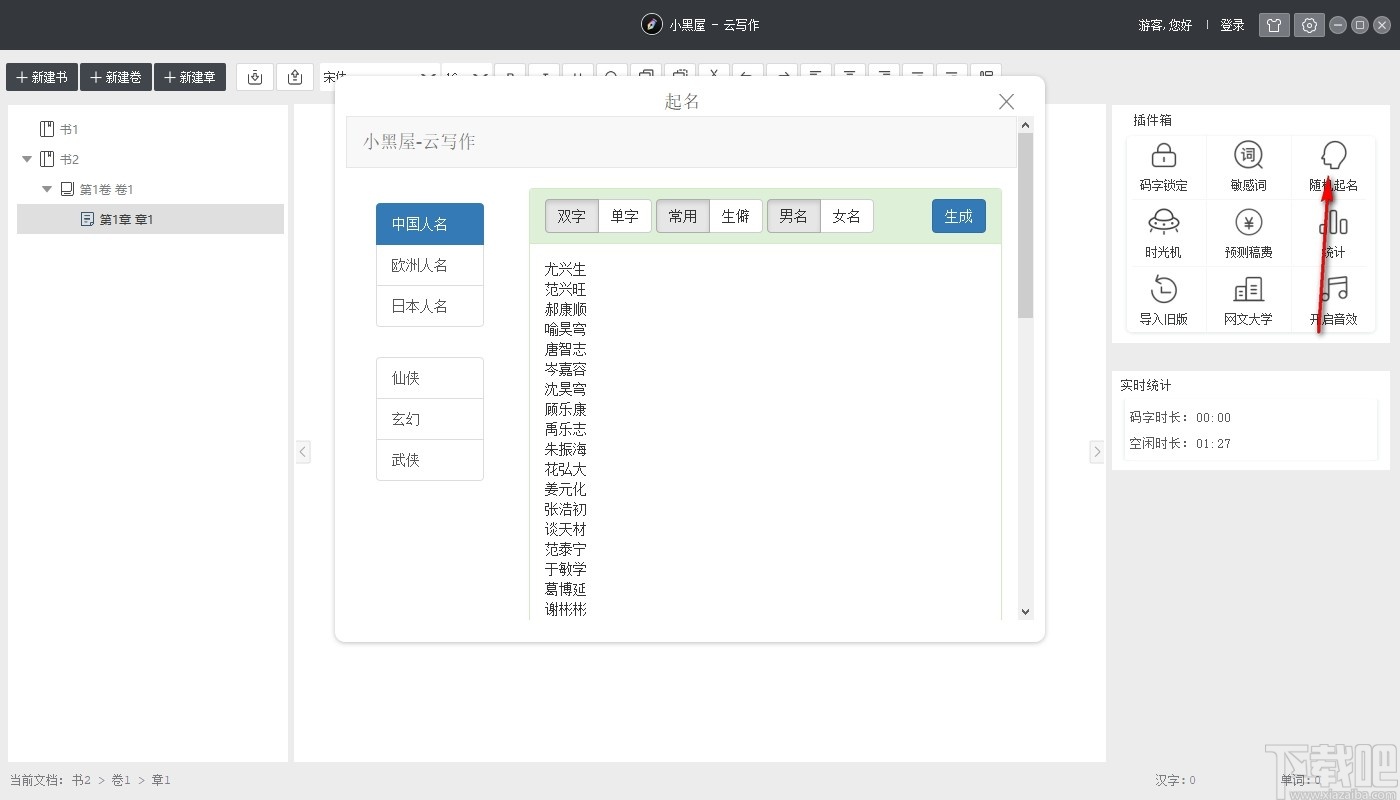Click the 新建卷 new volume button
The width and height of the screenshot is (1400, 800).
pos(116,77)
